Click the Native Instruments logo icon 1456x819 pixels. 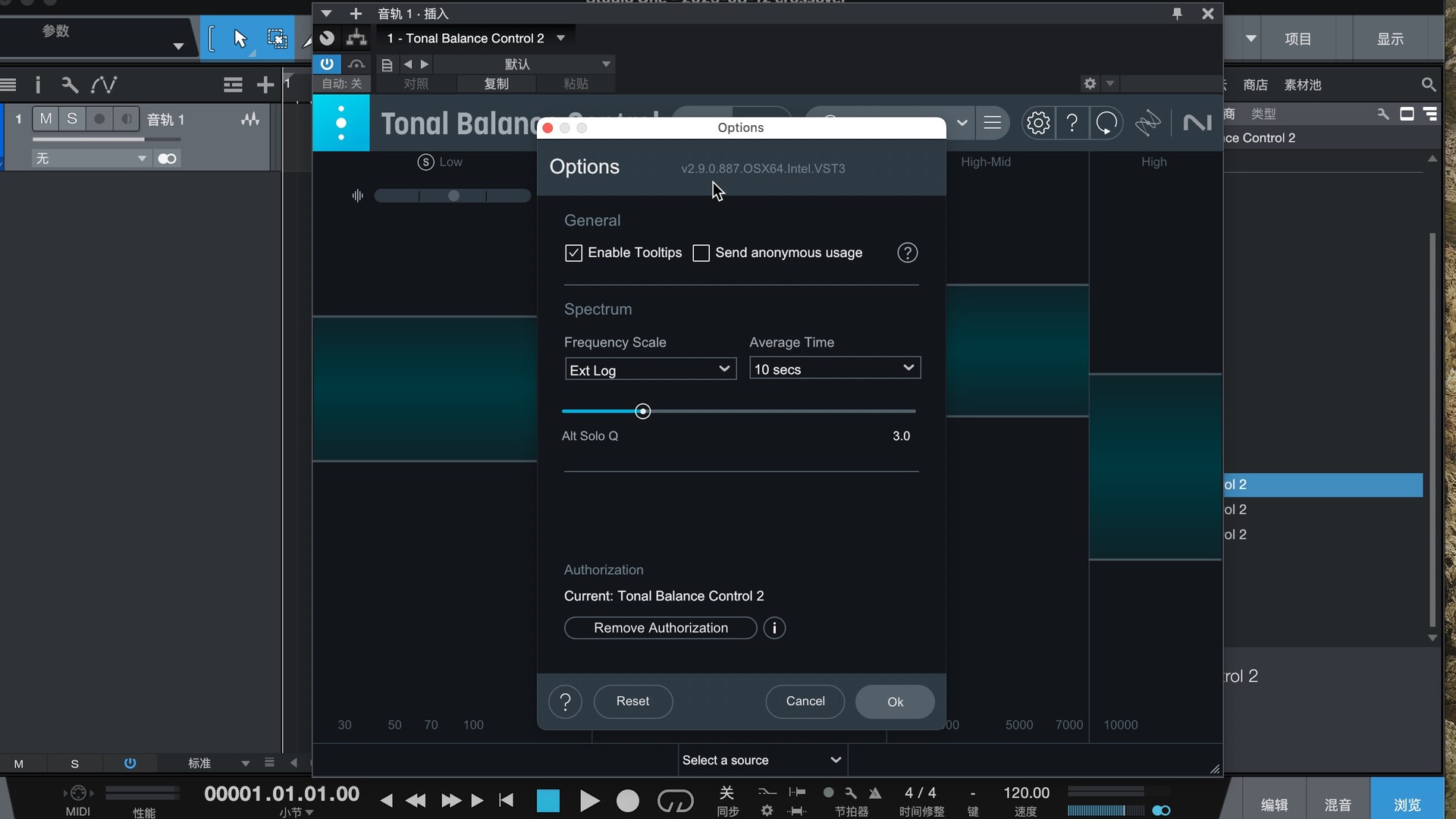pyautogui.click(x=1197, y=123)
